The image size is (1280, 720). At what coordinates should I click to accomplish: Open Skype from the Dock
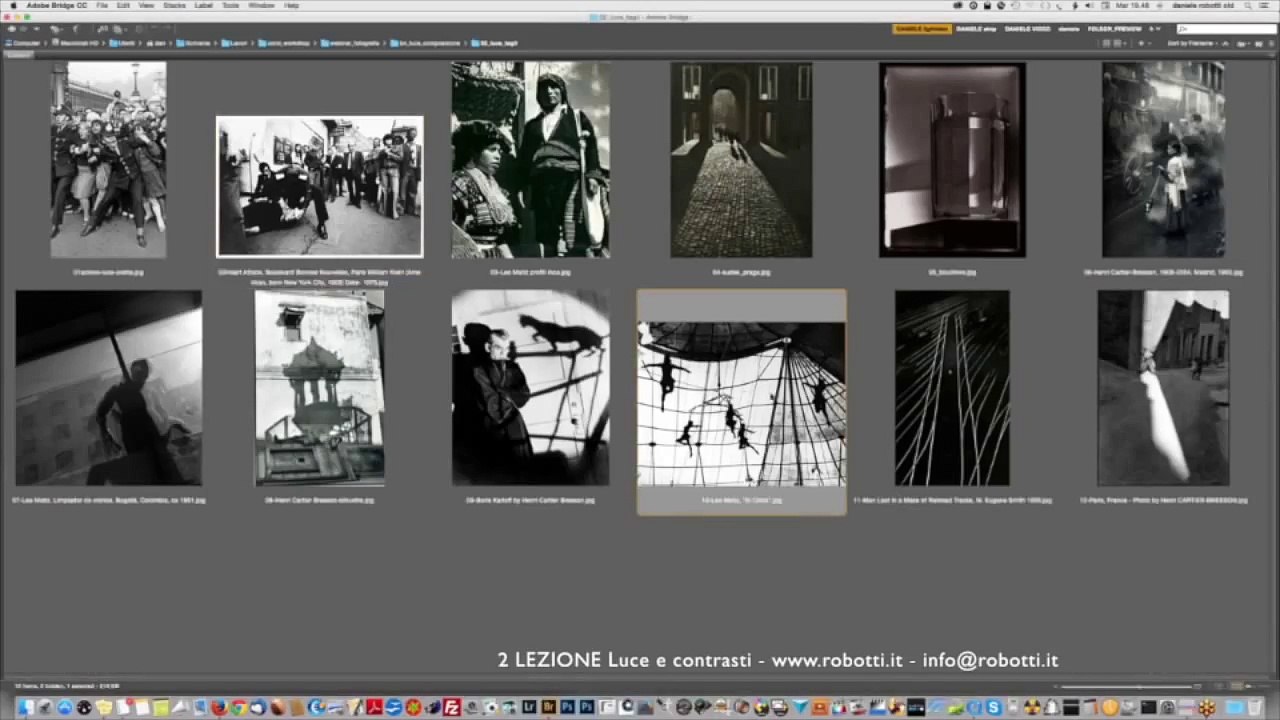(x=994, y=708)
